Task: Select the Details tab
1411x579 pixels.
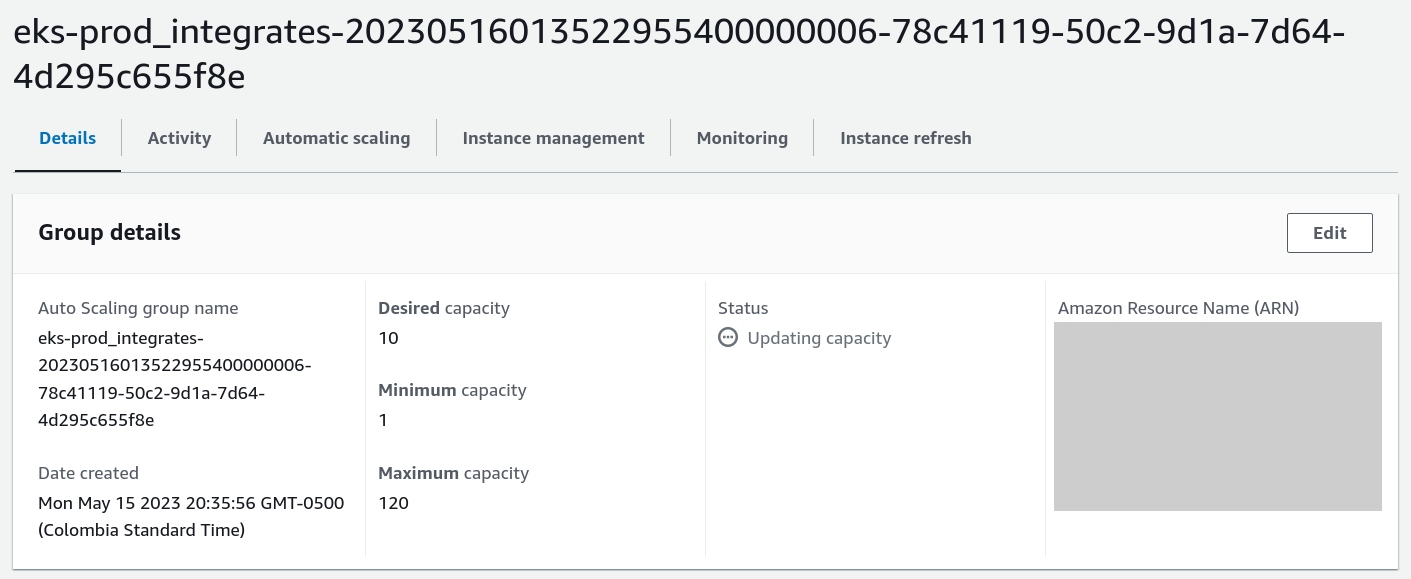Action: point(68,138)
